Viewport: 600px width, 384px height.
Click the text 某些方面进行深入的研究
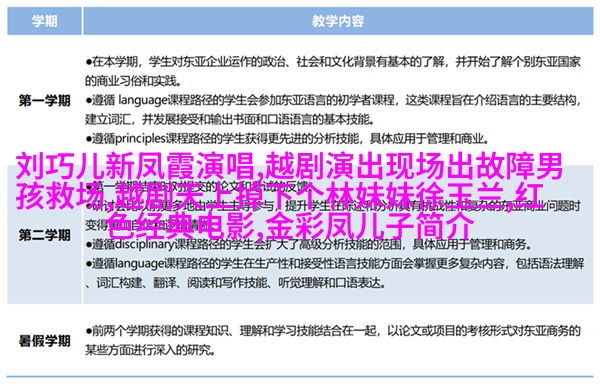[x=148, y=350]
